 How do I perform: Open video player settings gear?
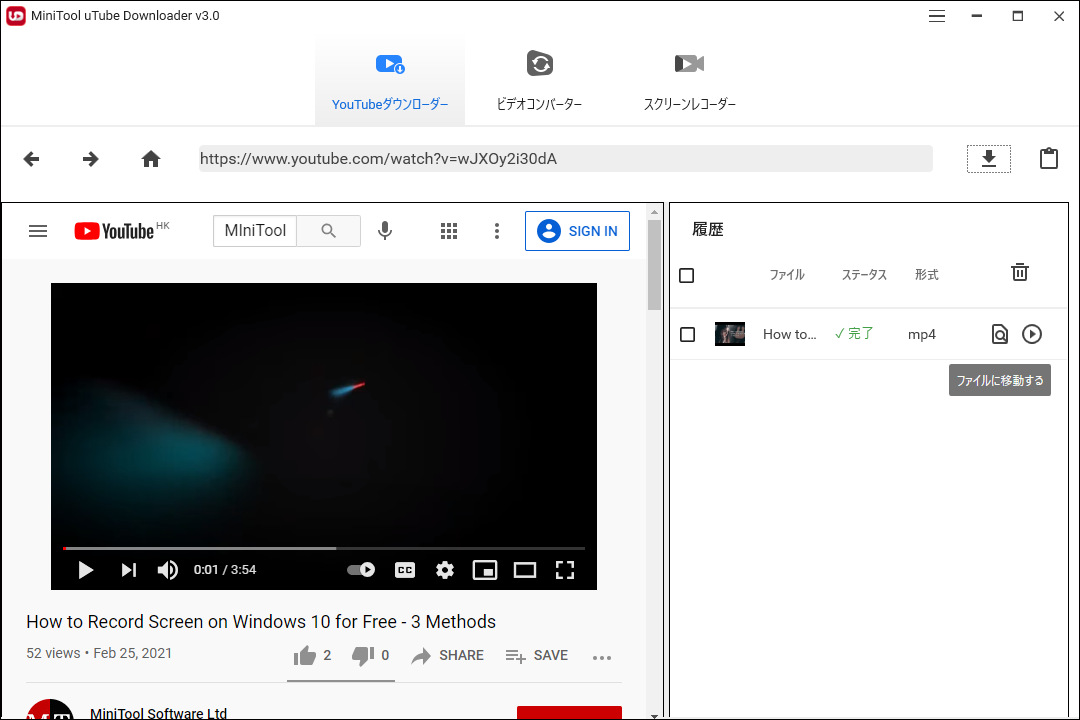[x=445, y=570]
